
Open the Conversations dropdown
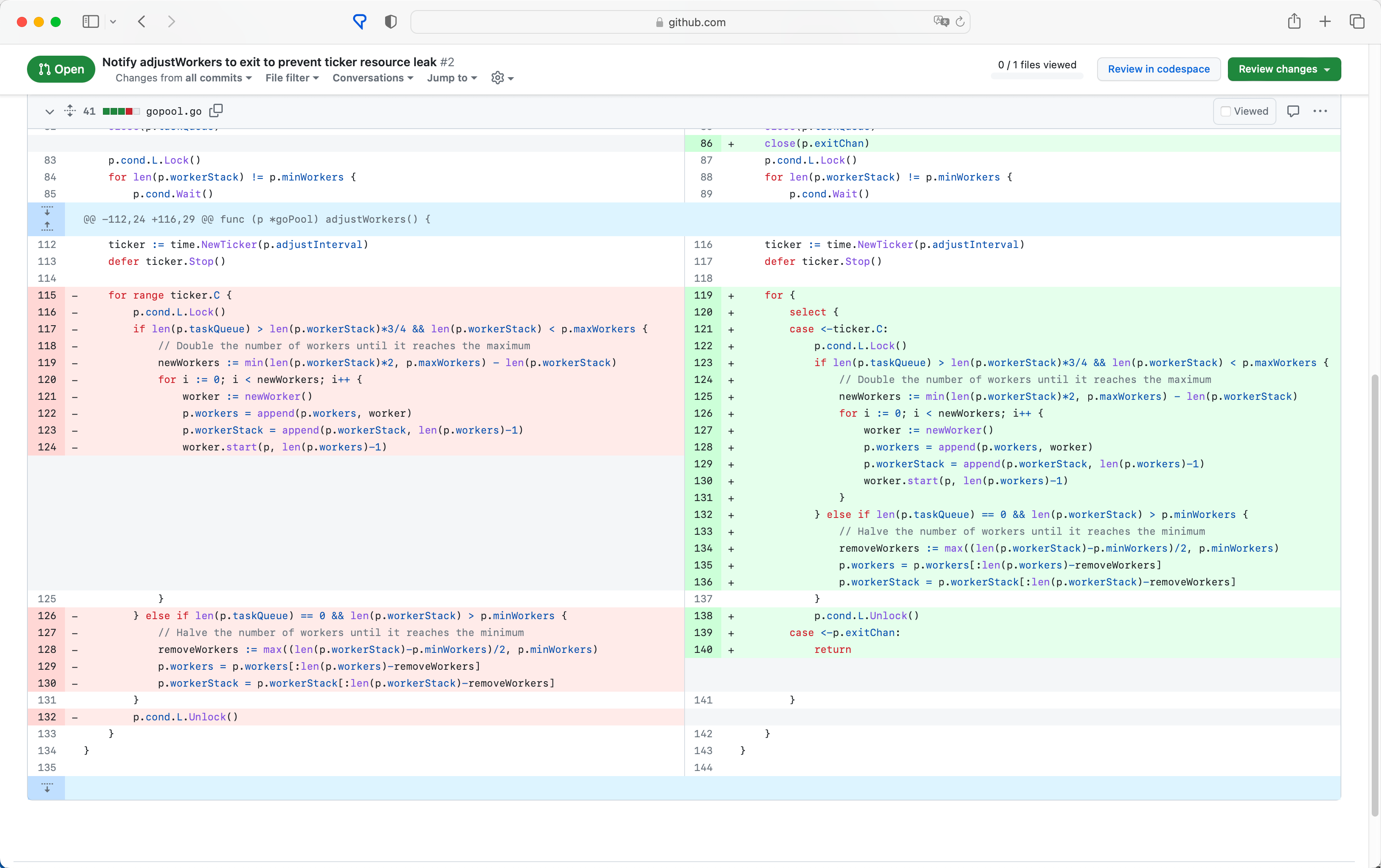pos(373,78)
